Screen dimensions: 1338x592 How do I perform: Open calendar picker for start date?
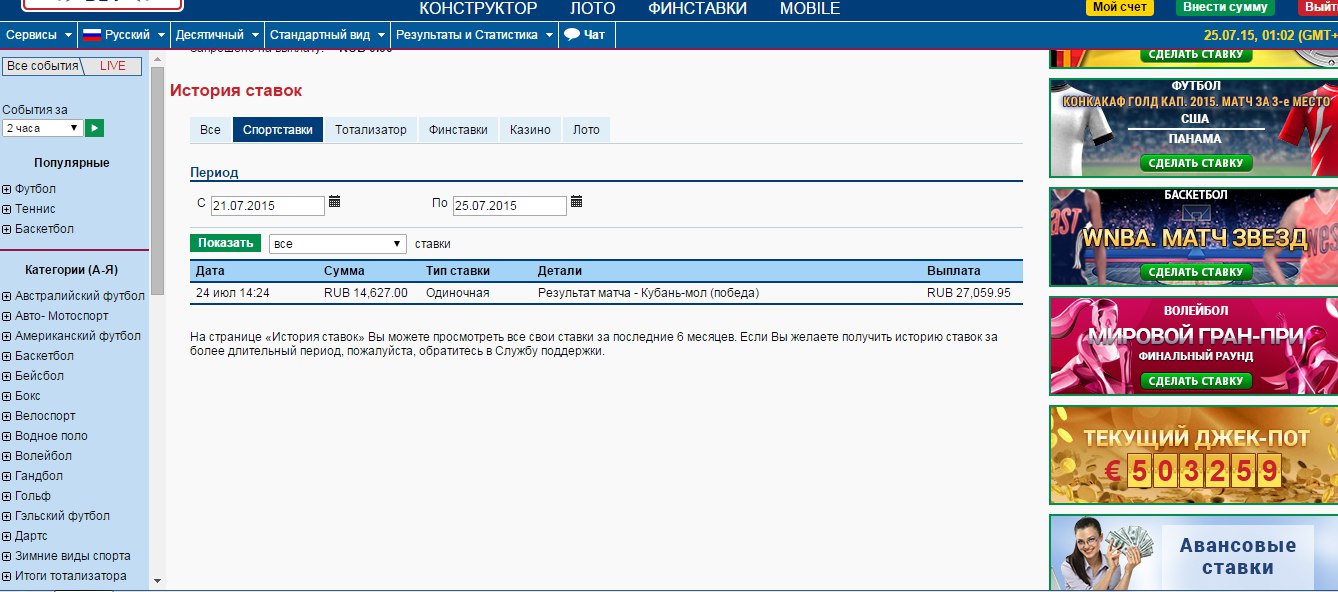tap(335, 202)
